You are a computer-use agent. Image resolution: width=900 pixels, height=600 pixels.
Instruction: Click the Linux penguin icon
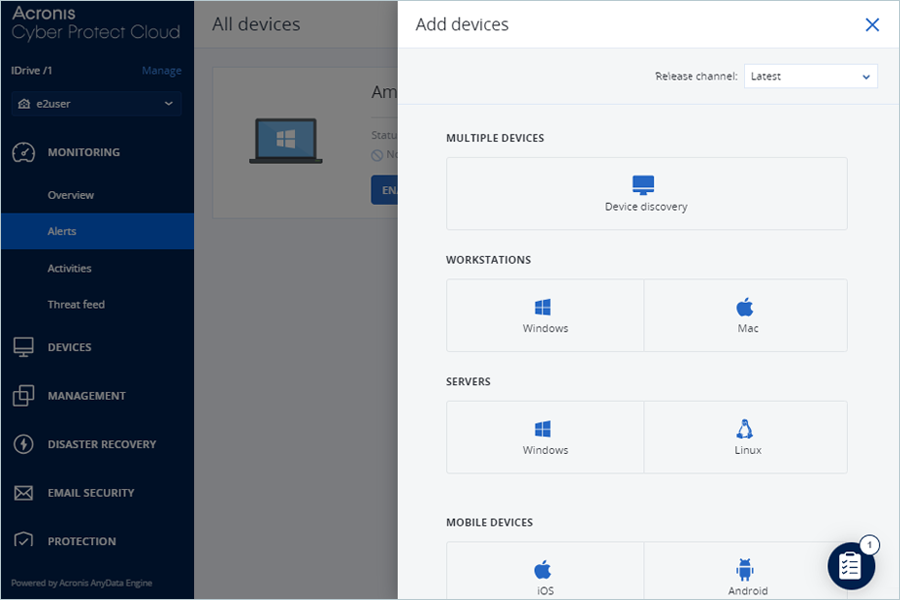pyautogui.click(x=744, y=429)
